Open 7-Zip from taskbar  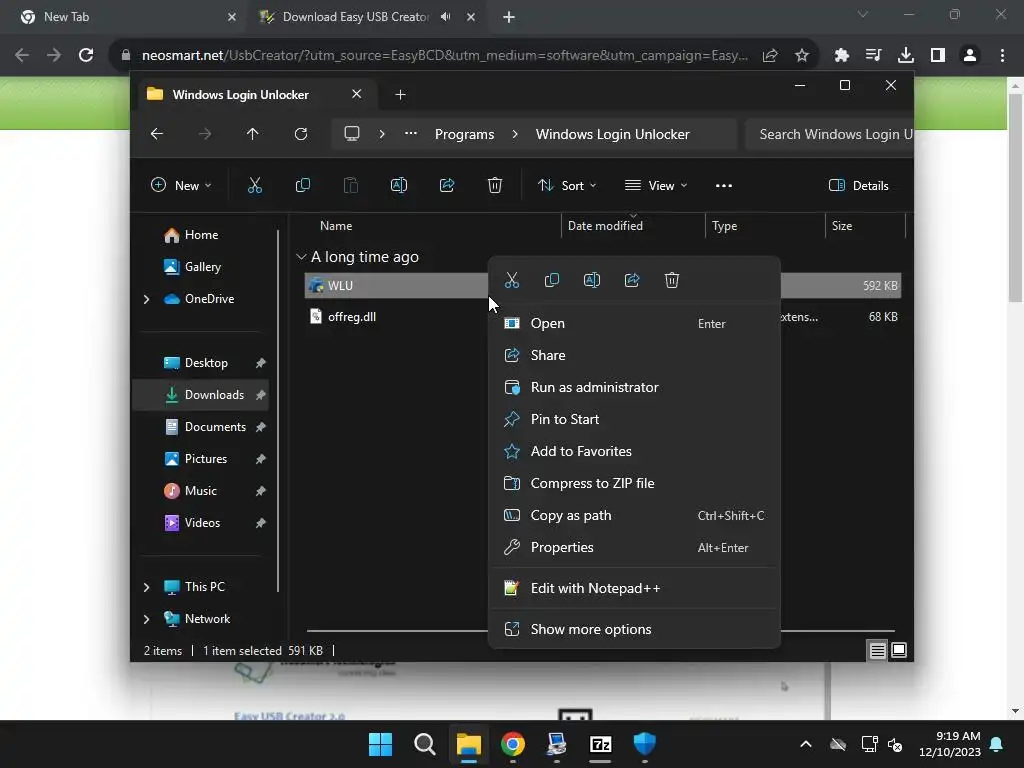(x=600, y=744)
